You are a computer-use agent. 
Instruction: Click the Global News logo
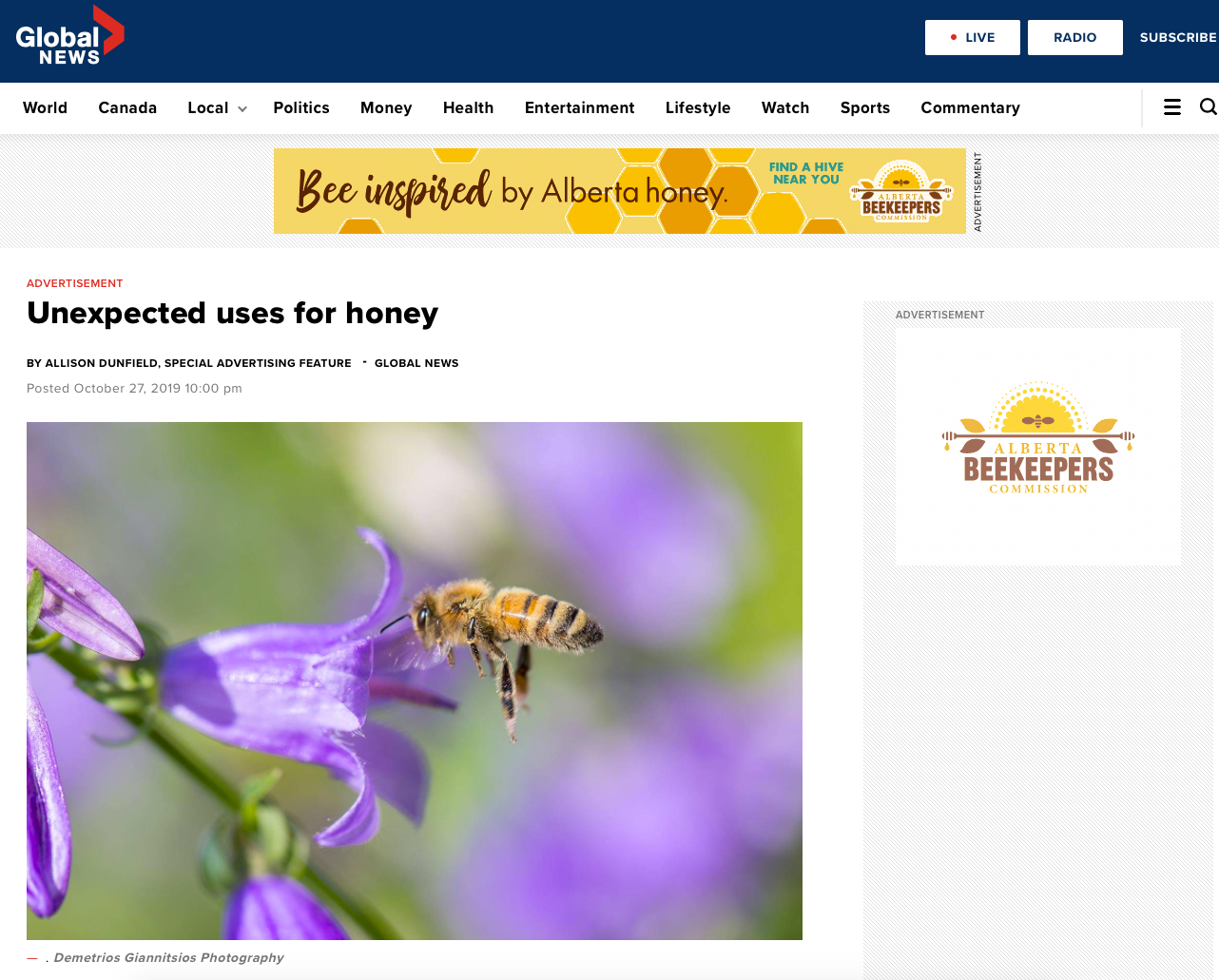pos(69,38)
